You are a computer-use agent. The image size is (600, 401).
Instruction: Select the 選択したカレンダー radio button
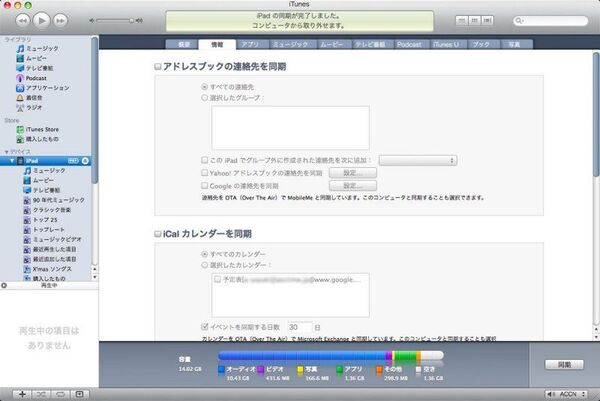tap(205, 265)
